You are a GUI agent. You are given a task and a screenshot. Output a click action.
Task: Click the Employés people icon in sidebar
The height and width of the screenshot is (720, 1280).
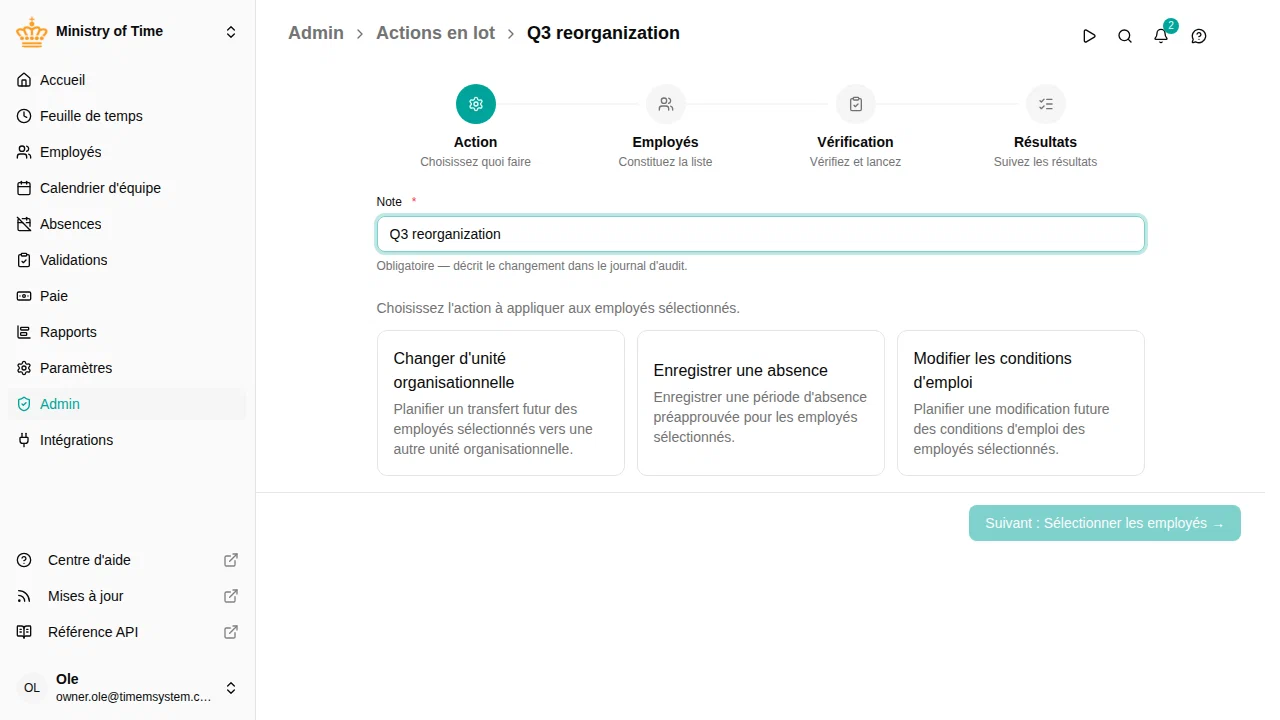pyautogui.click(x=25, y=152)
